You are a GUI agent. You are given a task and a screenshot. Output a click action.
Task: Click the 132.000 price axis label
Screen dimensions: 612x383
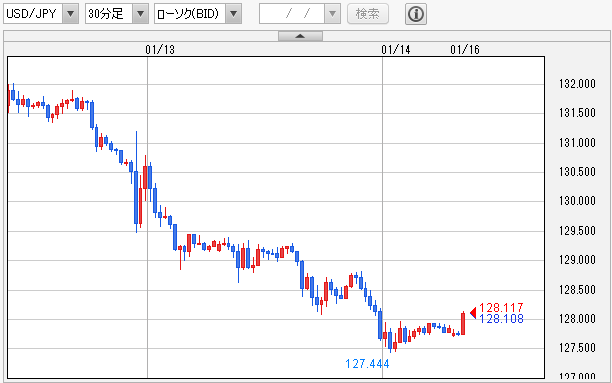pos(577,84)
